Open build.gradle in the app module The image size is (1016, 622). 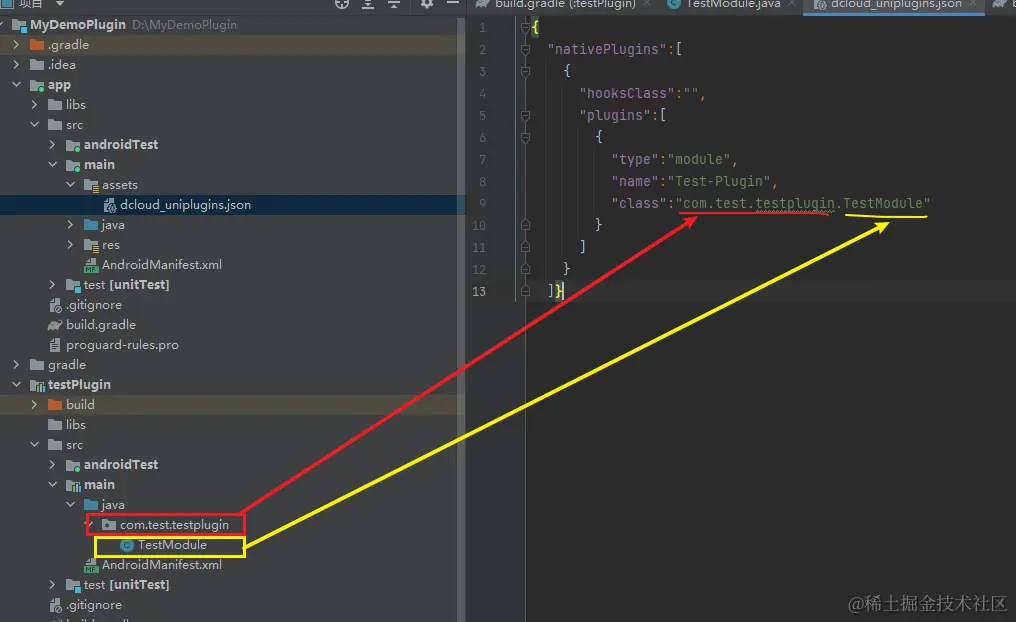pos(100,325)
